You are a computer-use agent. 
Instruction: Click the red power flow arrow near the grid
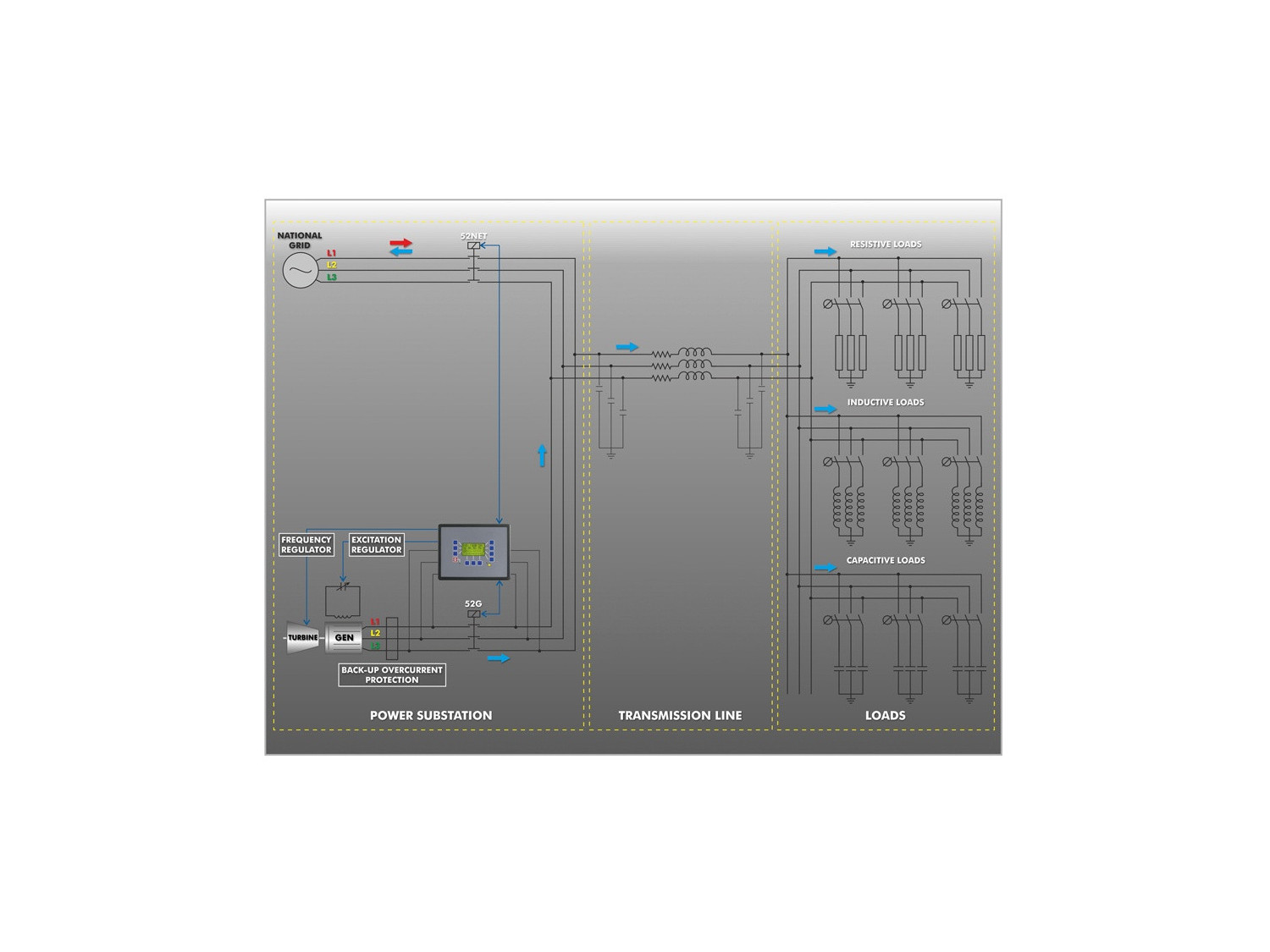pyautogui.click(x=401, y=243)
